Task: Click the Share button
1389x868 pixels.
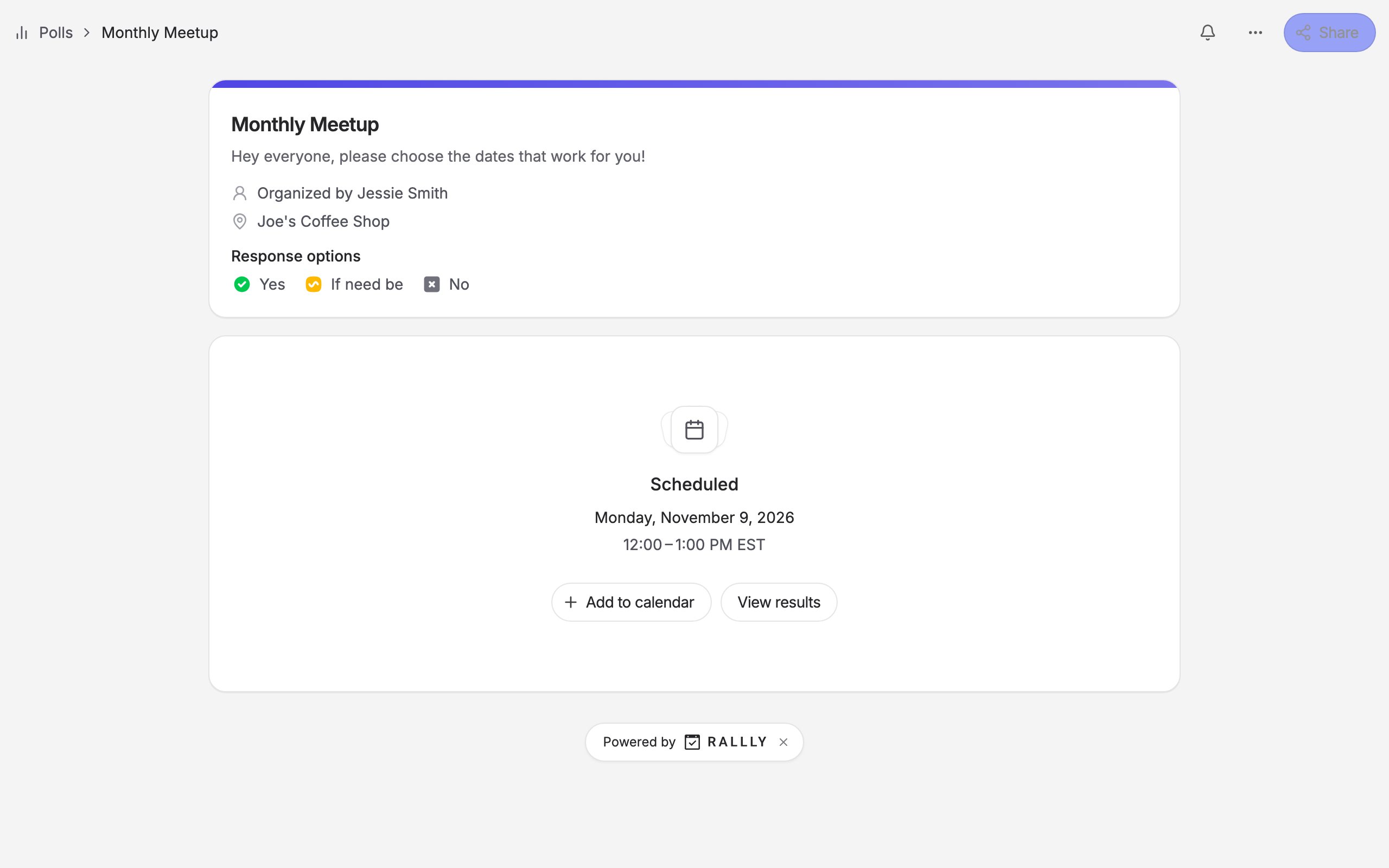Action: 1329,33
